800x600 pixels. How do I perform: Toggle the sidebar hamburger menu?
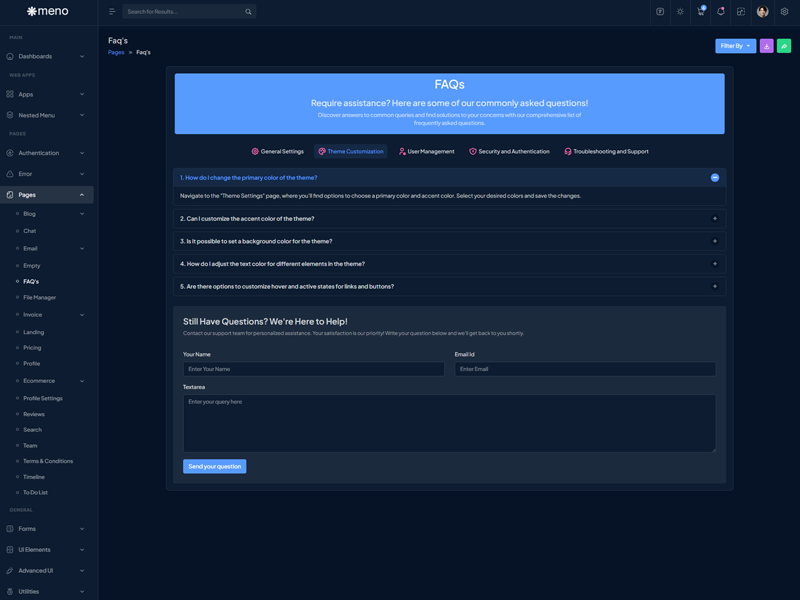click(112, 12)
